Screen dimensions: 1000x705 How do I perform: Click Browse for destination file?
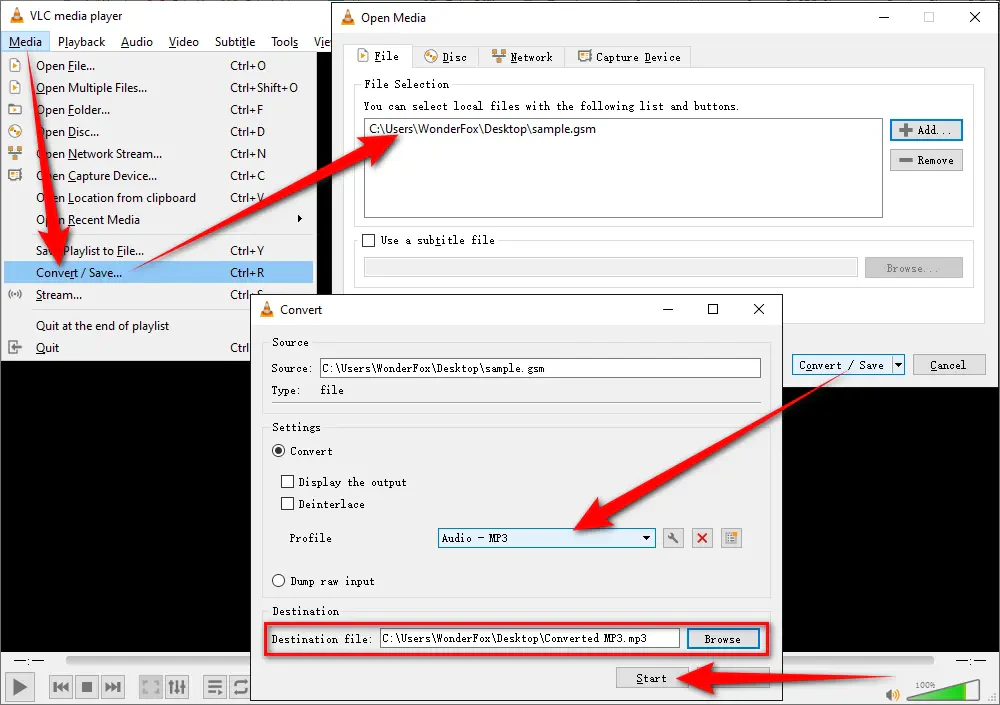click(723, 639)
